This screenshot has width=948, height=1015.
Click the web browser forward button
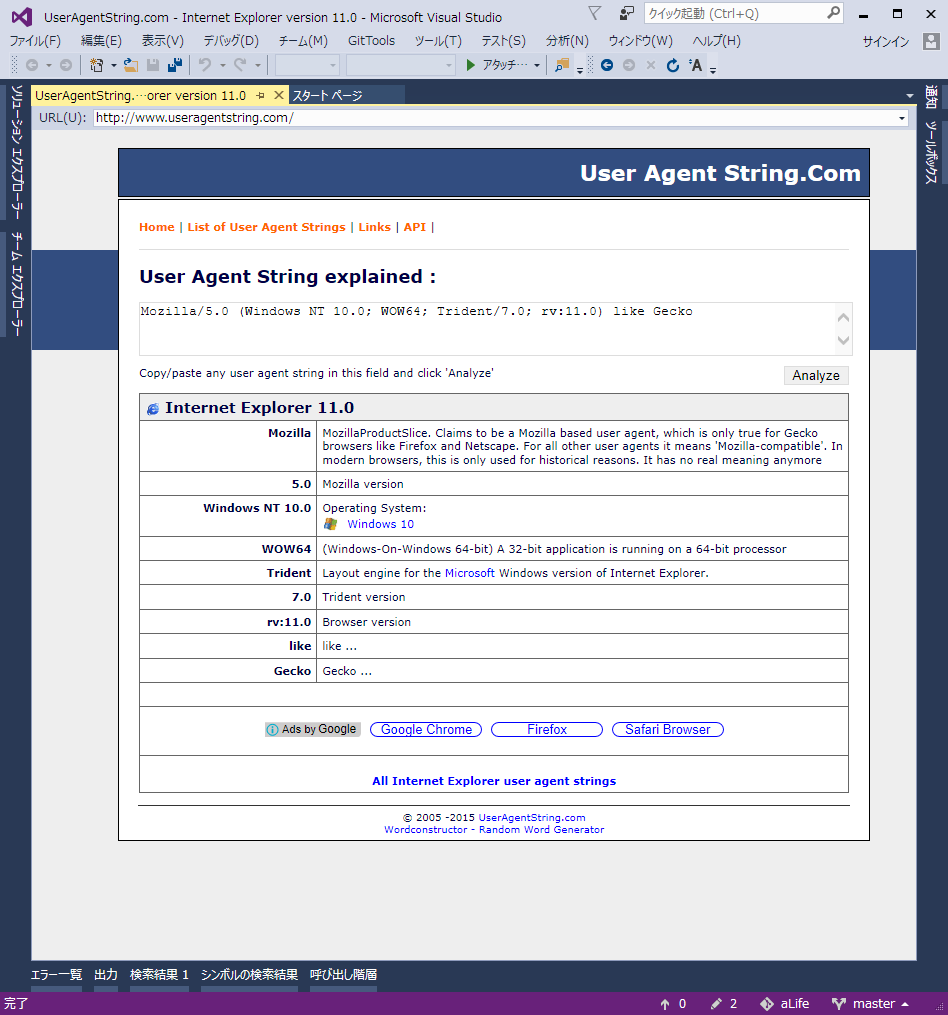coord(629,65)
